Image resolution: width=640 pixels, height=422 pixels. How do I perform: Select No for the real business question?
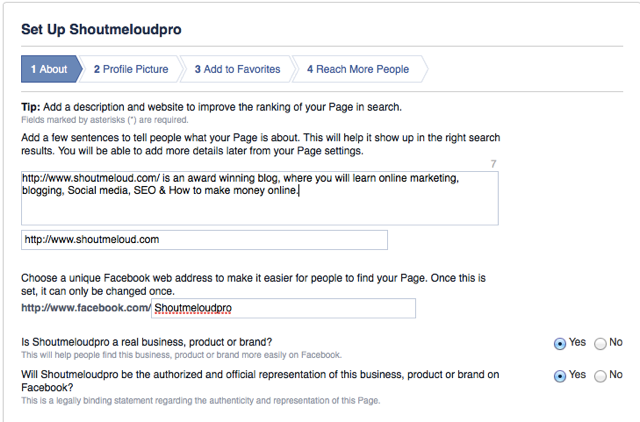(x=600, y=343)
